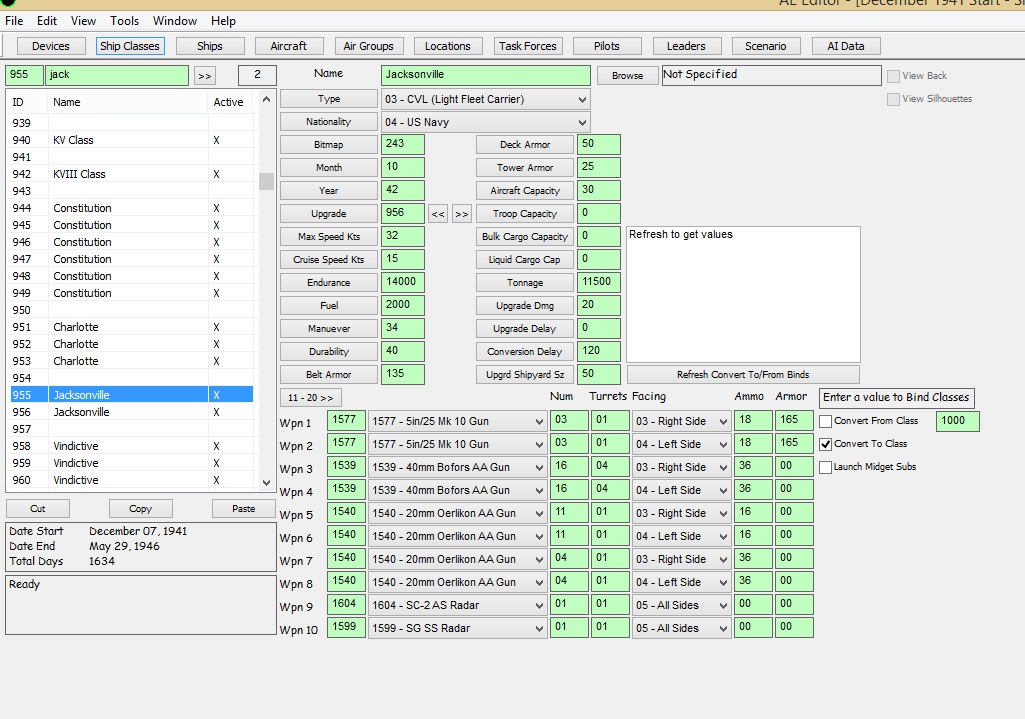This screenshot has width=1025, height=719.
Task: Open the Help menu
Action: tap(223, 21)
